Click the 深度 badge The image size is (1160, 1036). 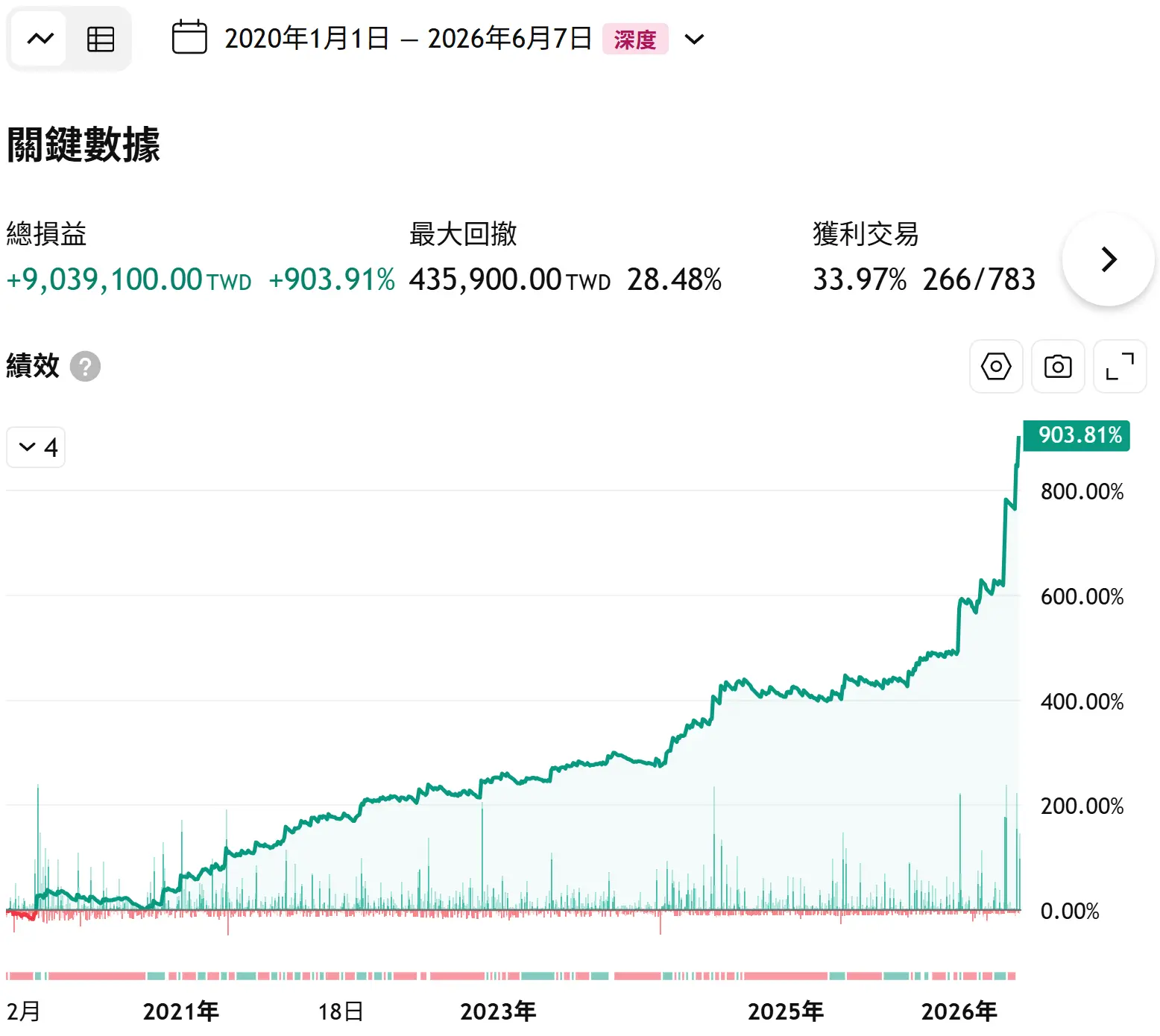click(635, 39)
